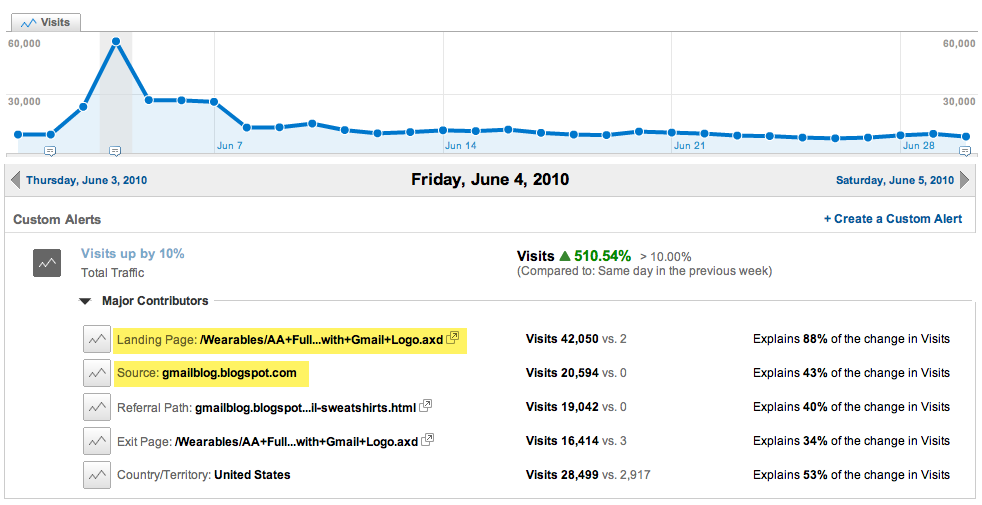Click the Jun 21 data point on chart
Screen dimensions: 982x505
click(671, 133)
